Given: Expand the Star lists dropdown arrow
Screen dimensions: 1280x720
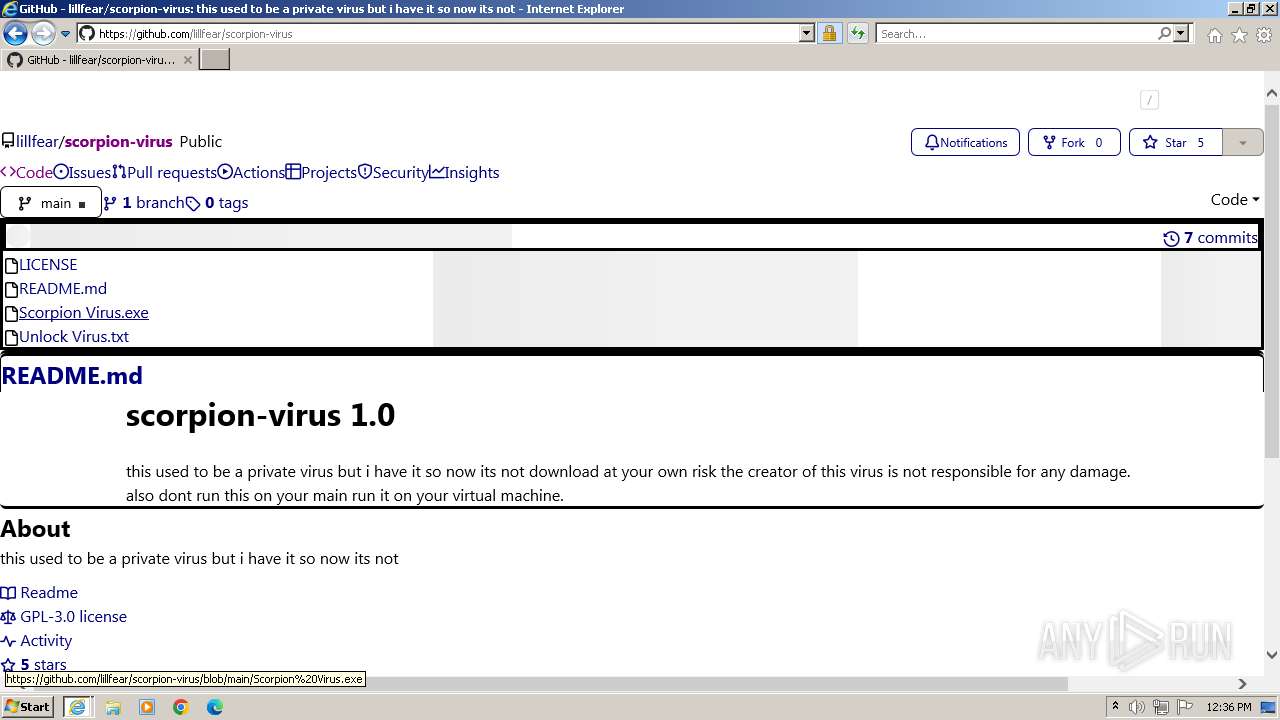Looking at the screenshot, I should point(1243,142).
